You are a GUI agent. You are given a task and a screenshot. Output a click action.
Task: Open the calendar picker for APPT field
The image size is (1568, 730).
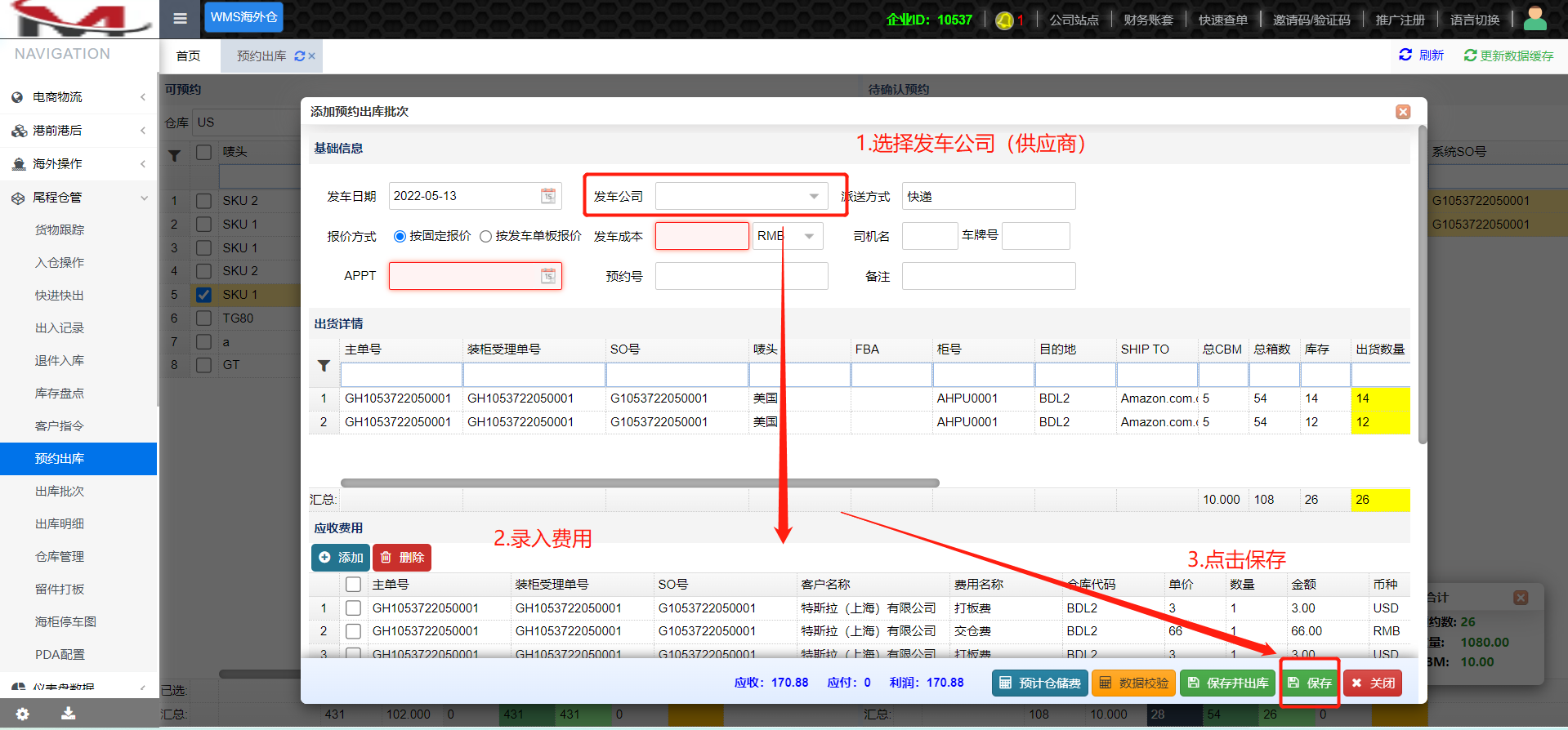548,276
